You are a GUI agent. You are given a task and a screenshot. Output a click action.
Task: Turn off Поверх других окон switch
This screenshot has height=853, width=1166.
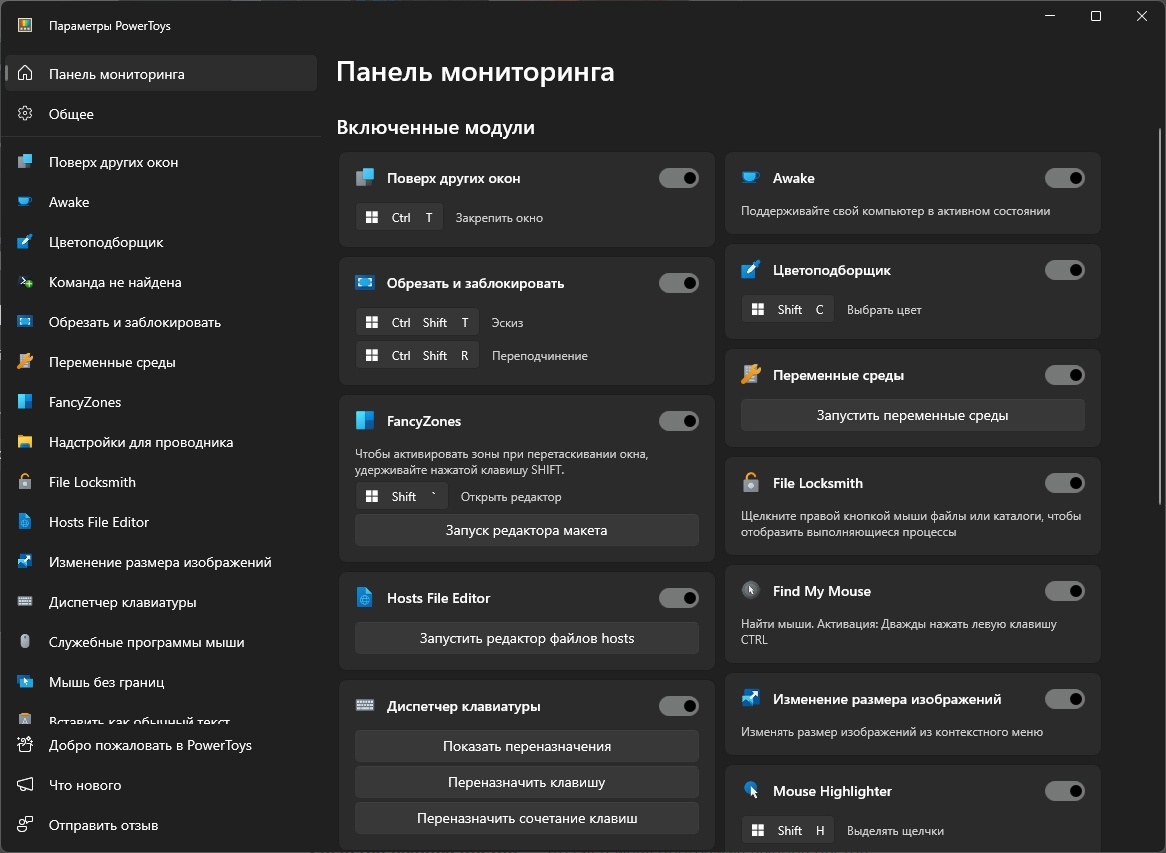678,178
